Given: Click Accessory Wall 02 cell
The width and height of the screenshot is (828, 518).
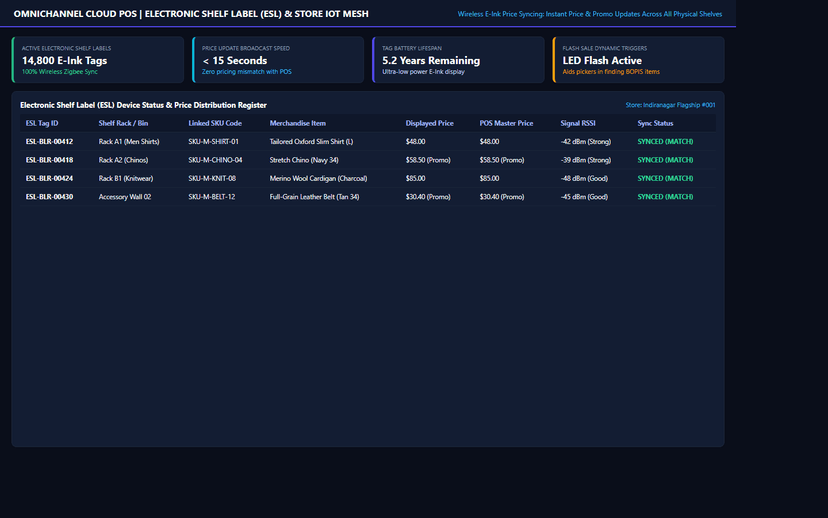Looking at the screenshot, I should click(125, 197).
